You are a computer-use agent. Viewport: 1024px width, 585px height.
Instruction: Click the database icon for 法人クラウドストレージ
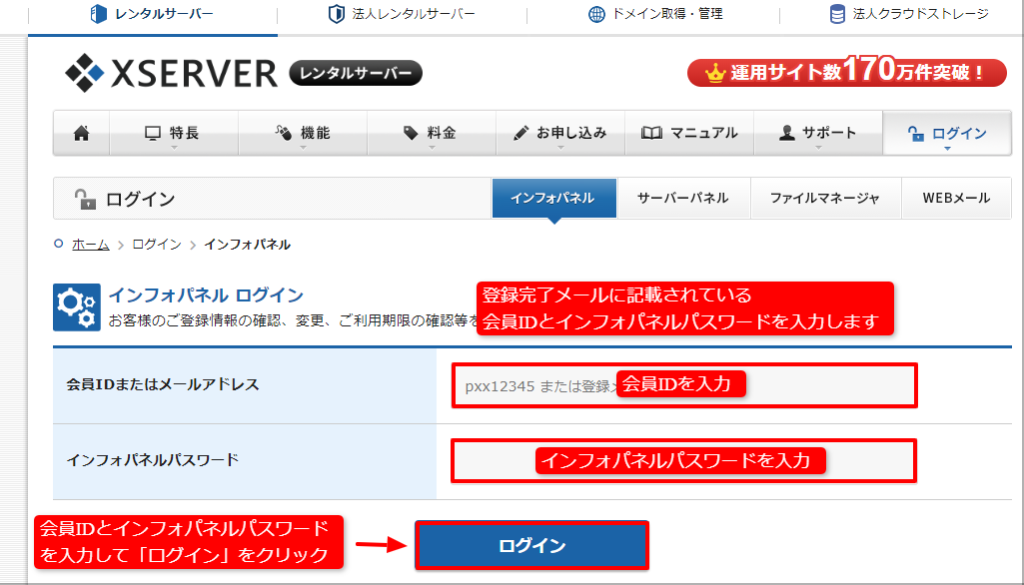coord(837,14)
